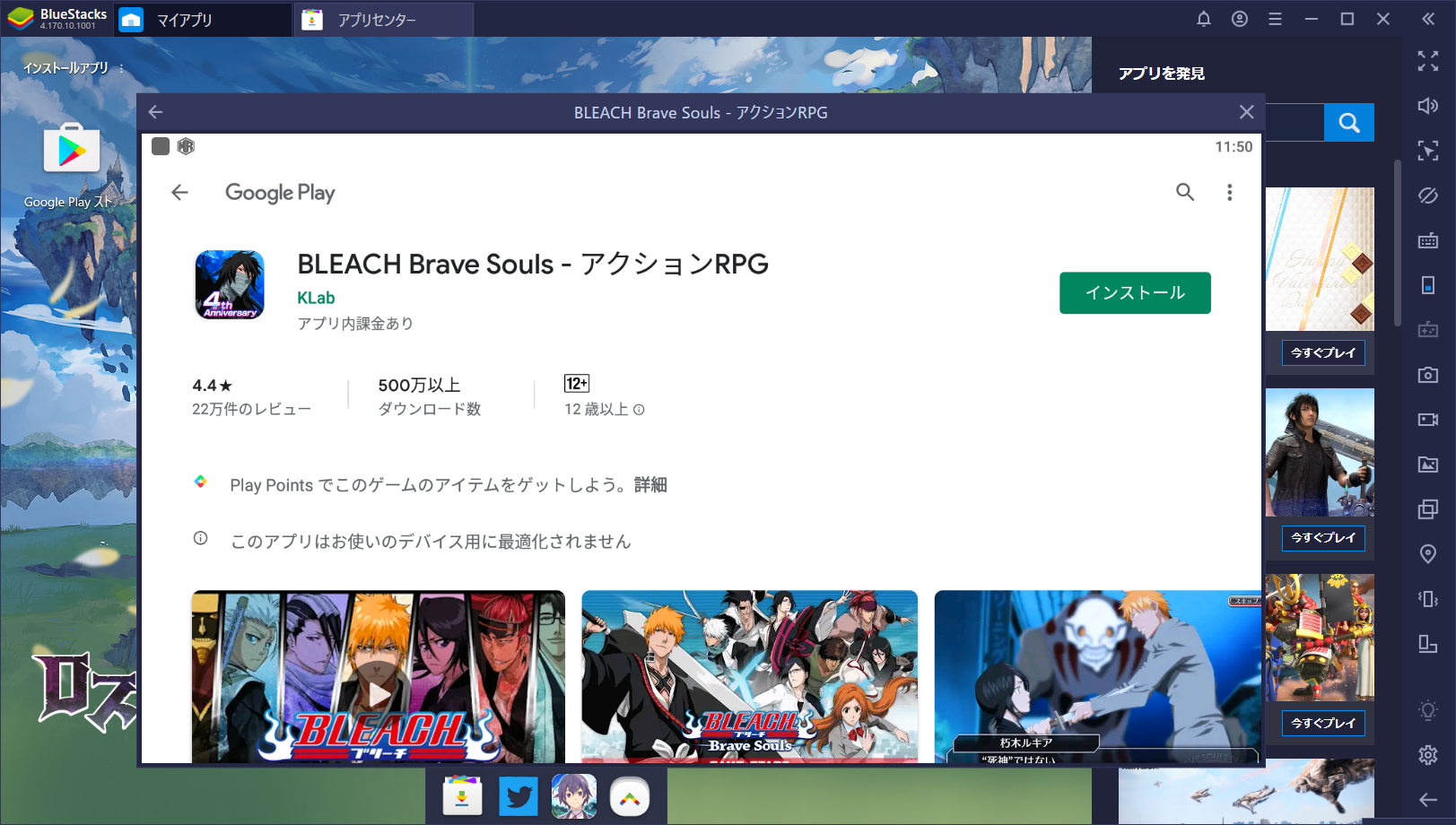
Task: Open the 朽木ルキア gameplay screenshot
Action: tap(1097, 677)
